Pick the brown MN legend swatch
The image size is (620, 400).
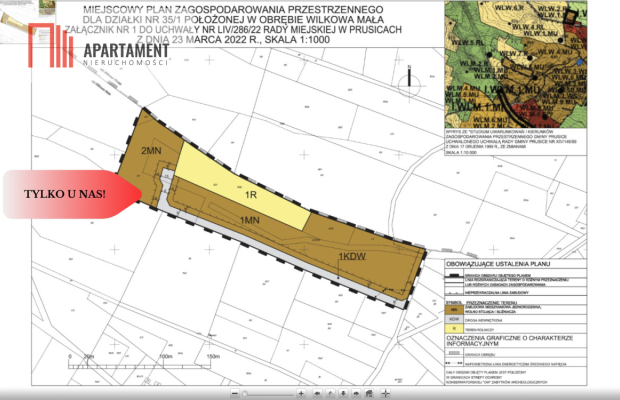point(453,310)
